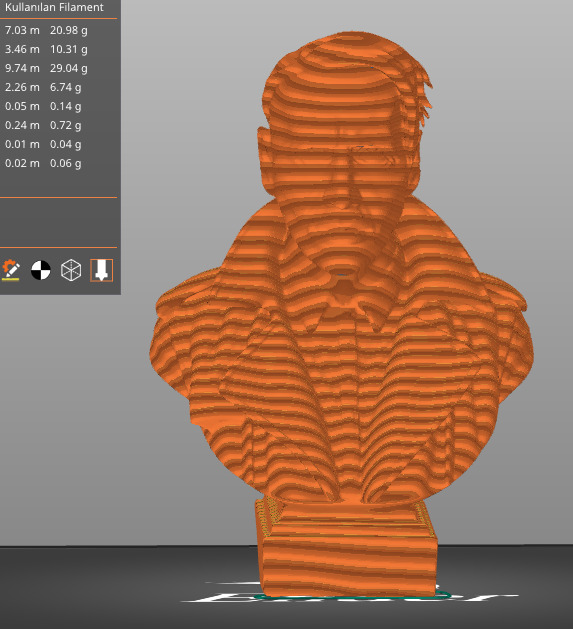Select the 2.26 m length value

tap(22, 87)
